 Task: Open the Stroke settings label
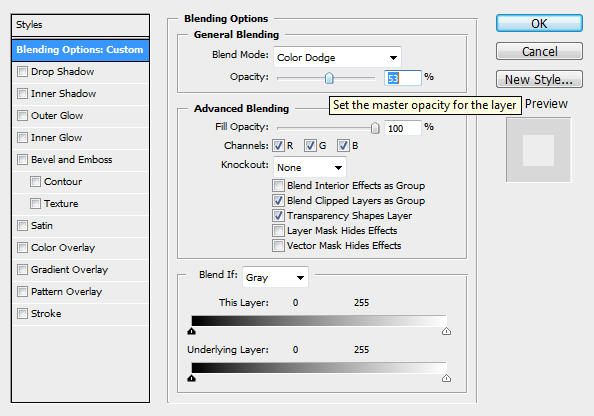[x=46, y=313]
